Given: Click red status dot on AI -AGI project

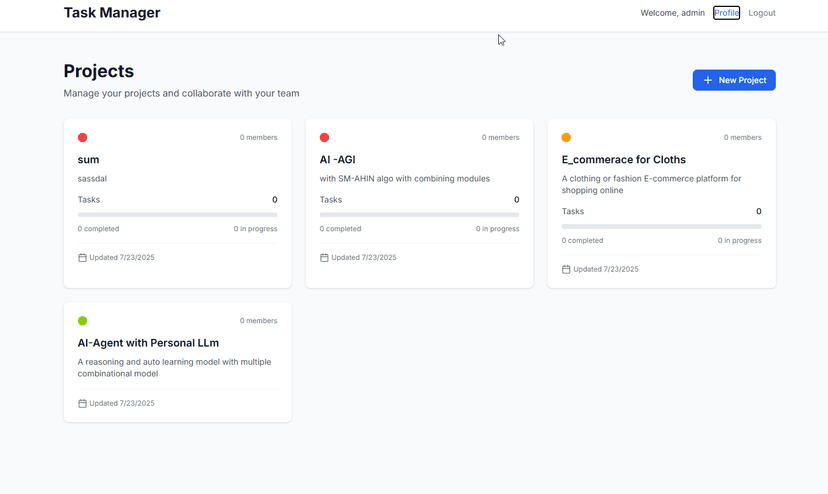Looking at the screenshot, I should point(324,137).
